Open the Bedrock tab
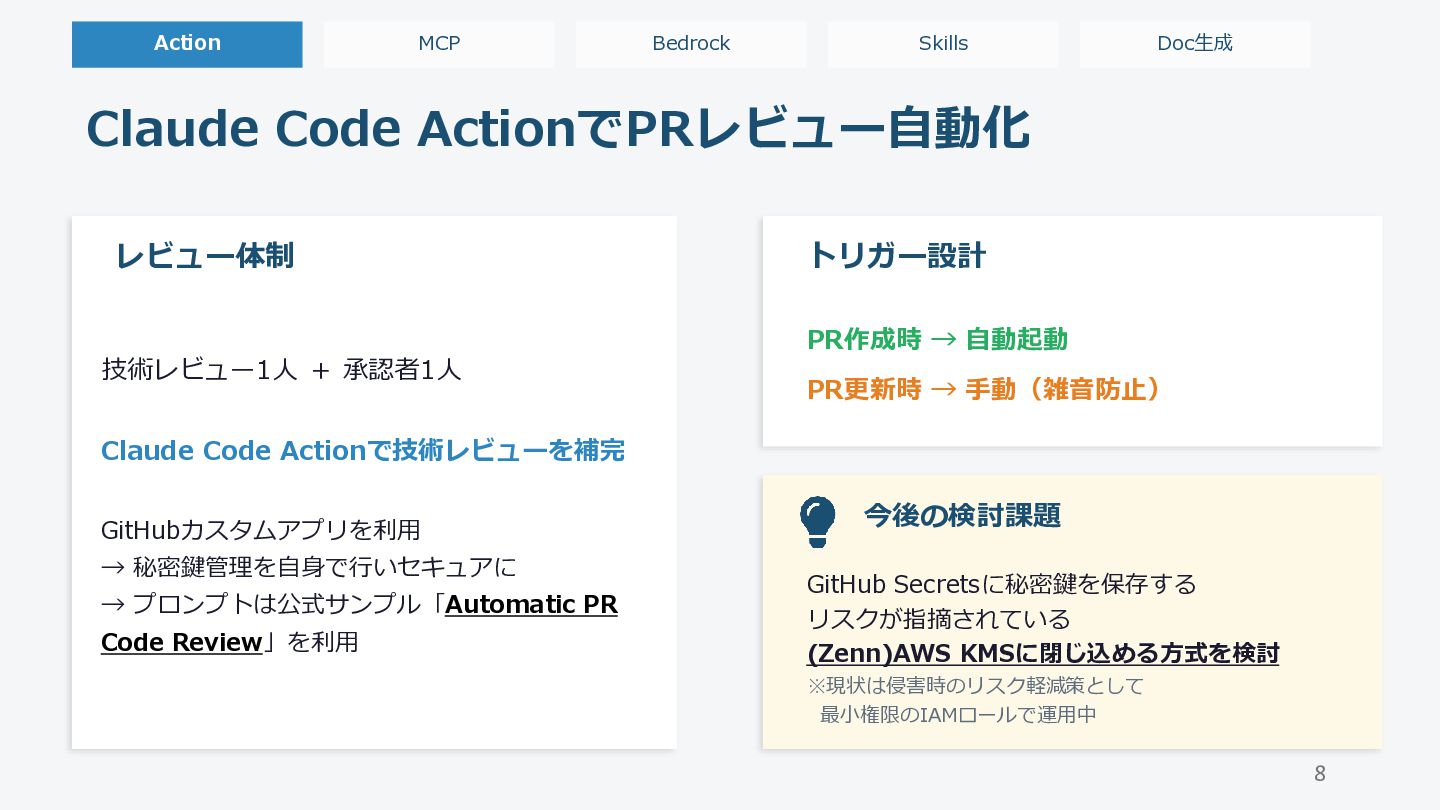 coord(691,44)
